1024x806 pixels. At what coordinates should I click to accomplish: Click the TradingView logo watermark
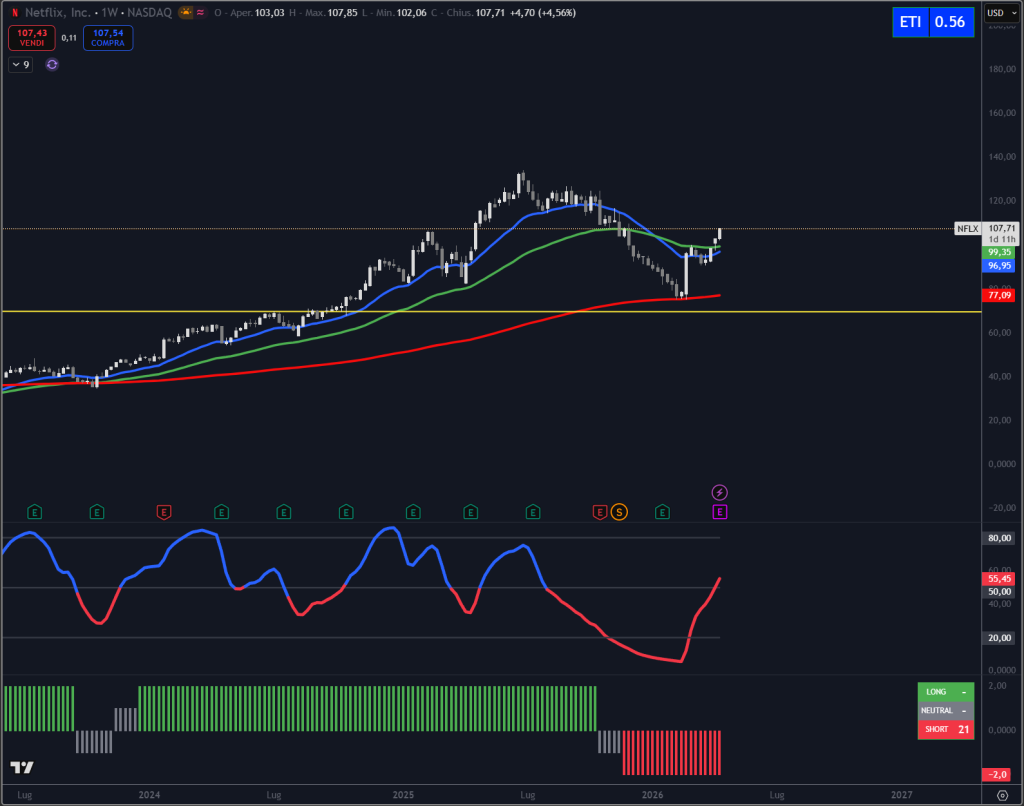coord(22,767)
